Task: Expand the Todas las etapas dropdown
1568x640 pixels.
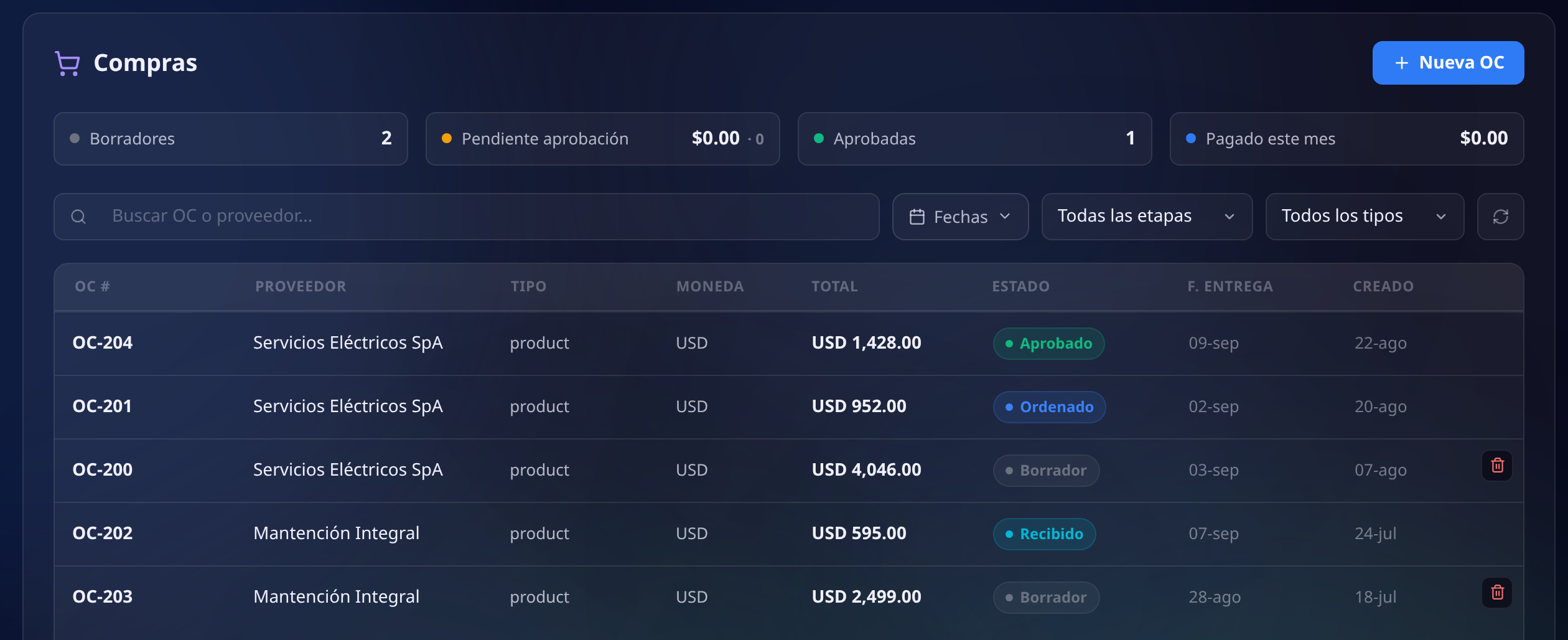Action: click(x=1147, y=217)
